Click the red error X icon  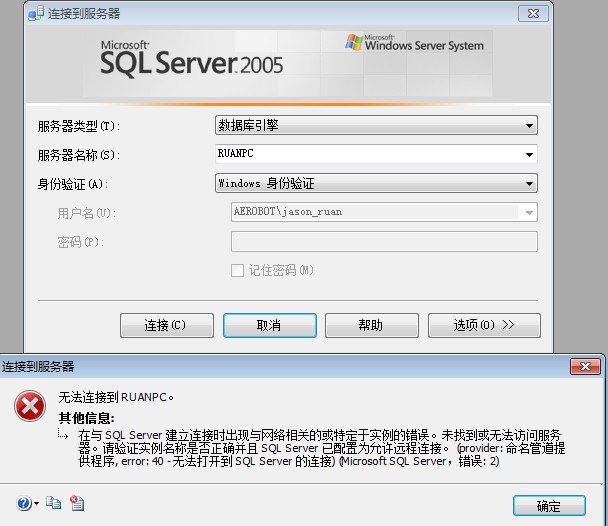tap(30, 406)
